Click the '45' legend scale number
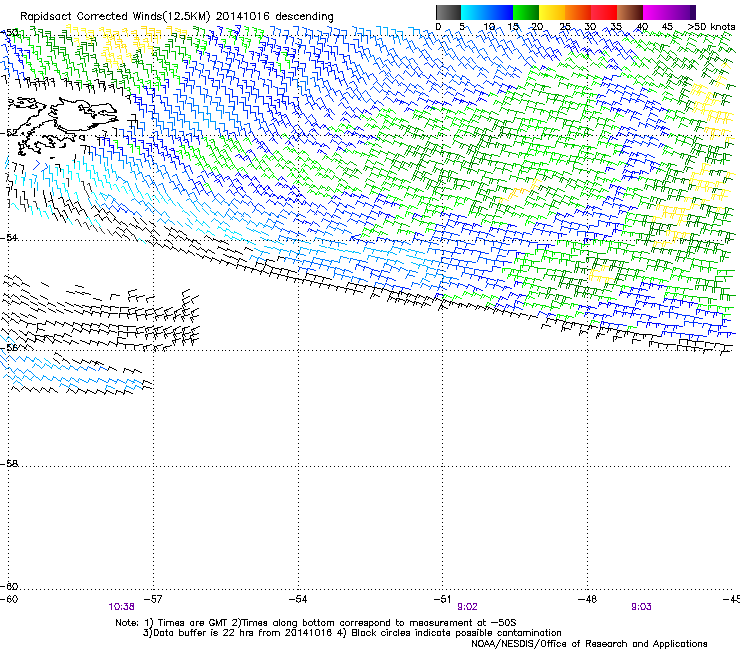This screenshot has width=740, height=650. 667,27
